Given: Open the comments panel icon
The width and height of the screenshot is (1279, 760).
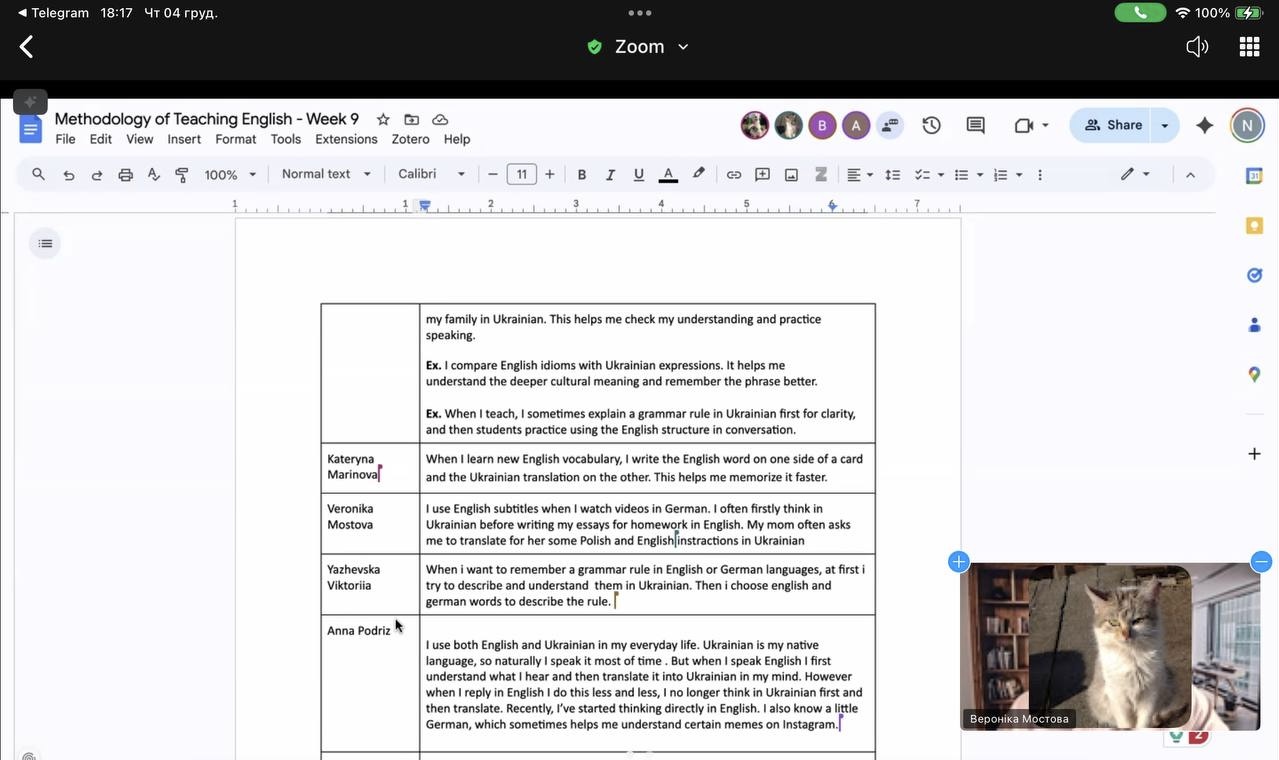Looking at the screenshot, I should click(975, 125).
